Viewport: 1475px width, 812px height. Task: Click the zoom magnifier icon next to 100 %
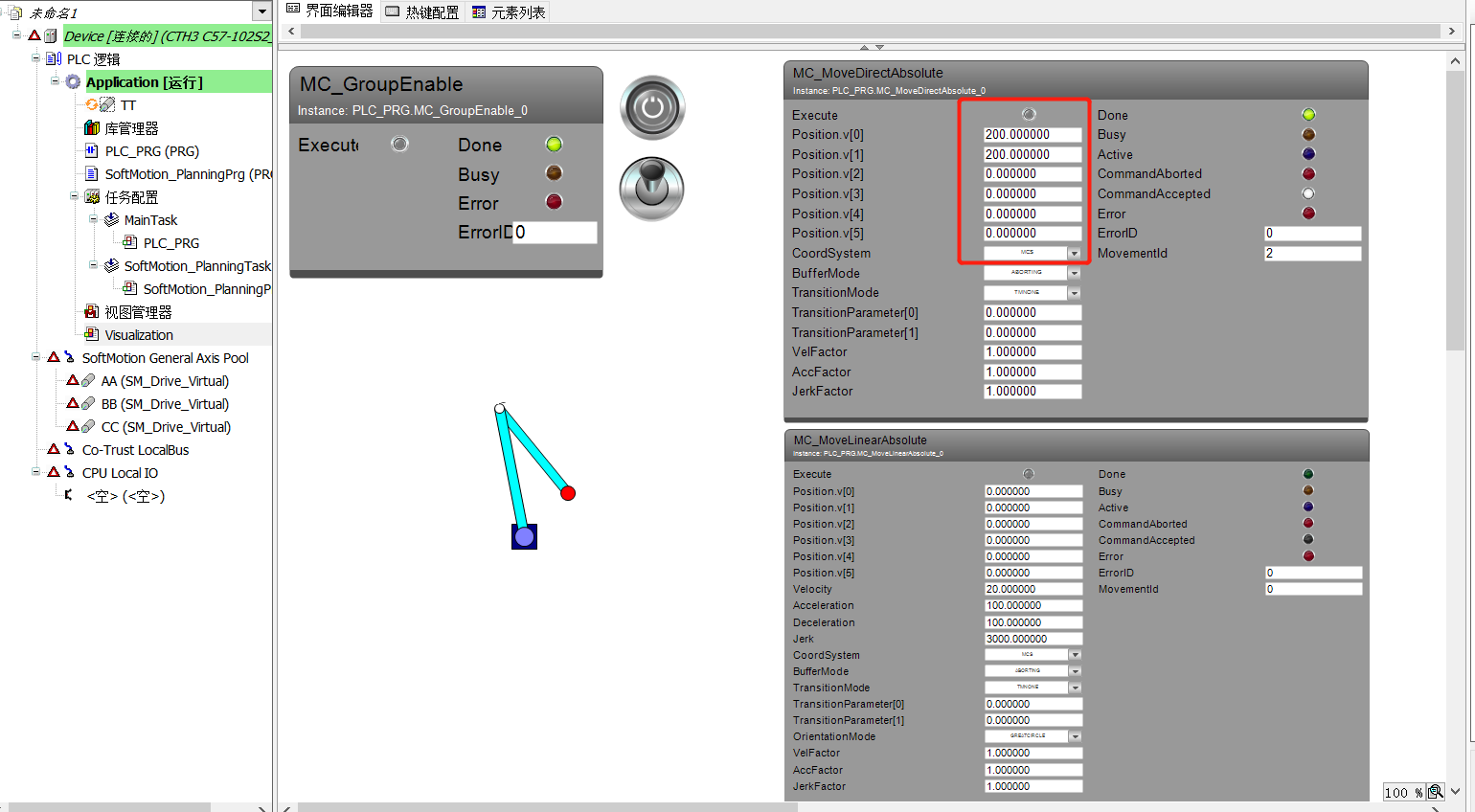[1436, 792]
